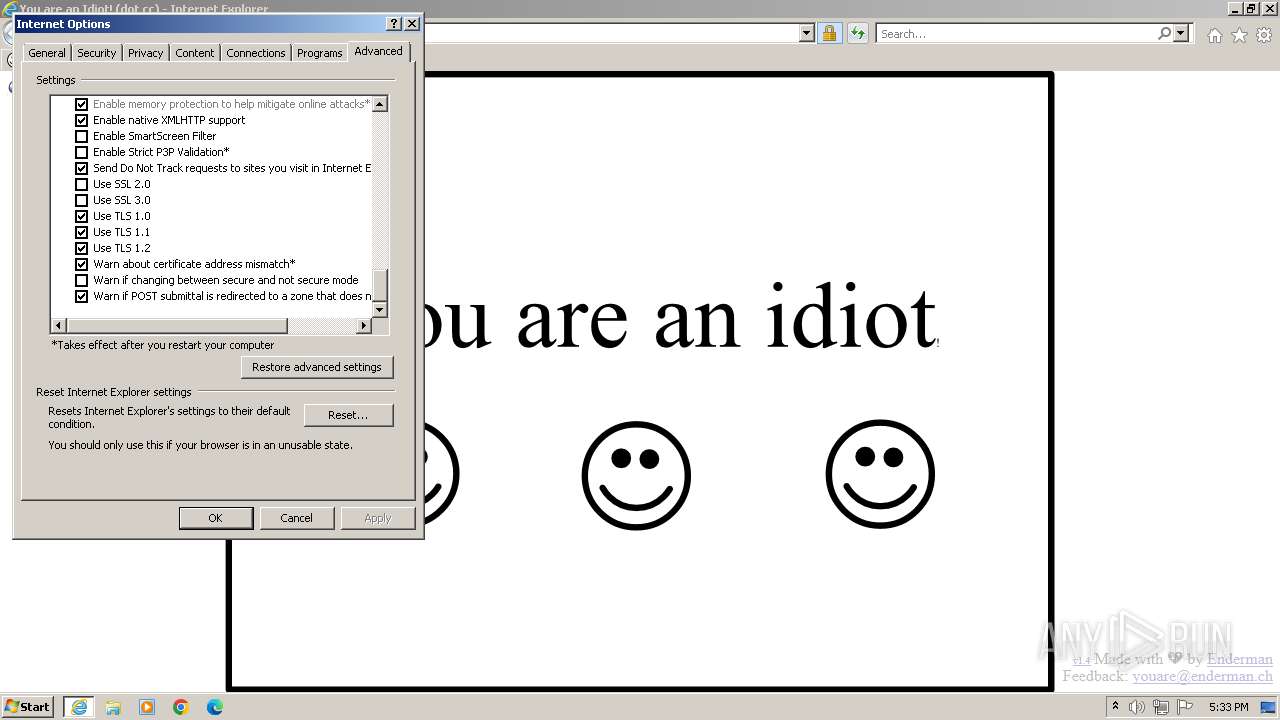Show hidden system tray icons

pyautogui.click(x=1115, y=707)
